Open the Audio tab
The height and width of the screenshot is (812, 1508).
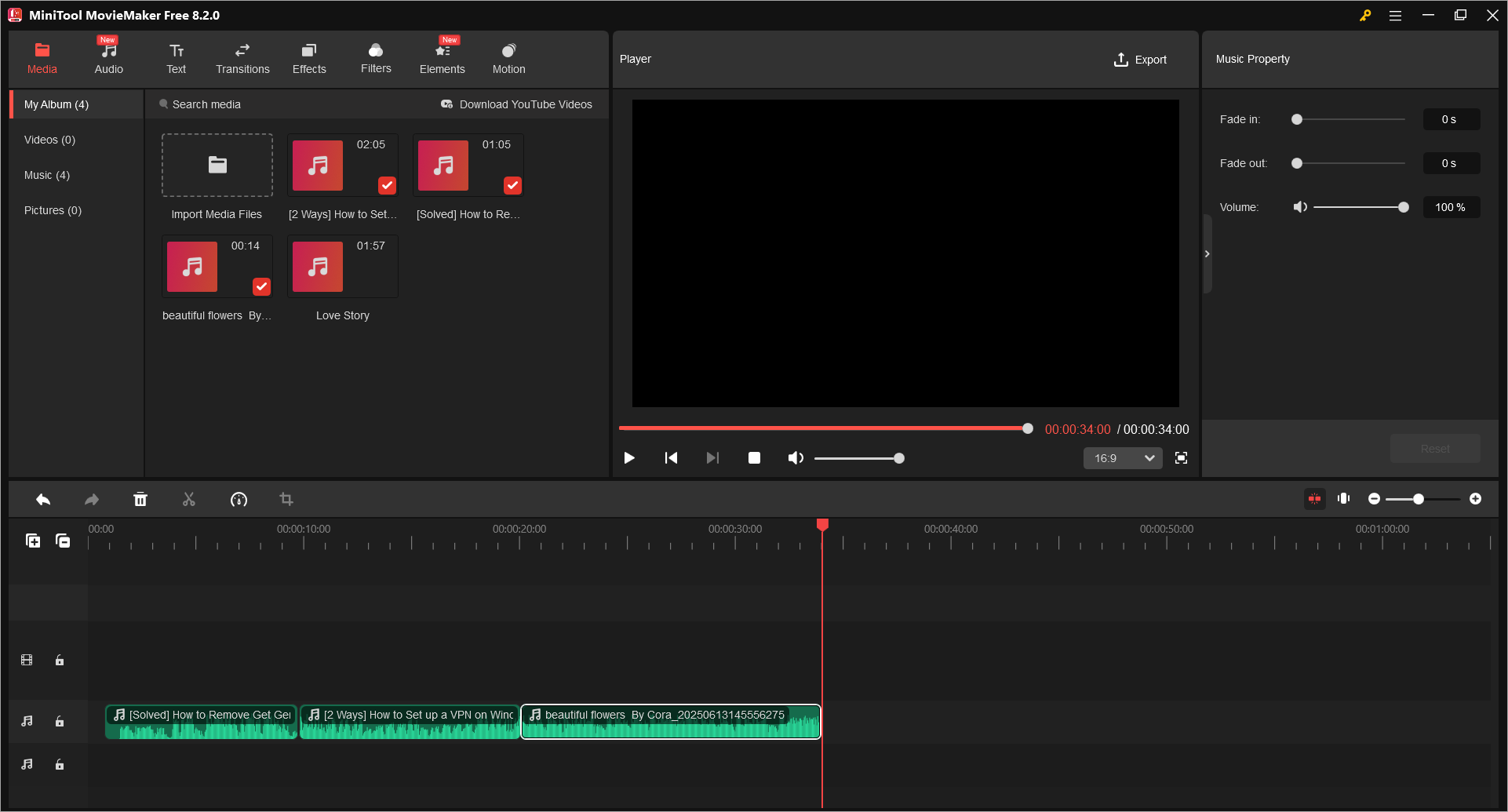pos(109,59)
